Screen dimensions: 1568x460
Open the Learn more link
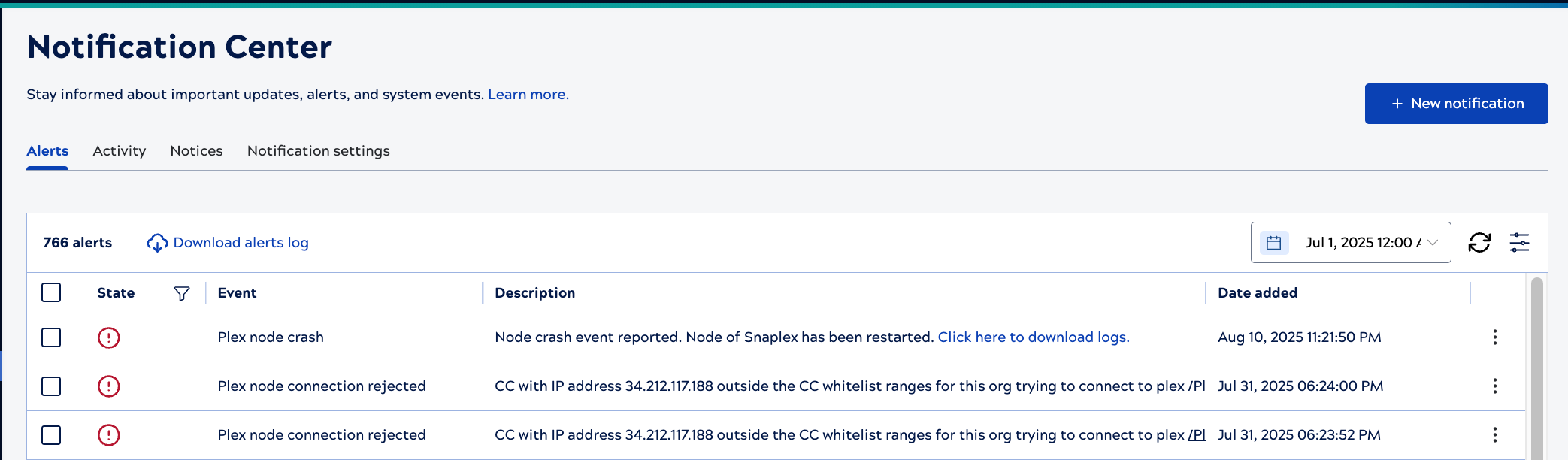(528, 94)
